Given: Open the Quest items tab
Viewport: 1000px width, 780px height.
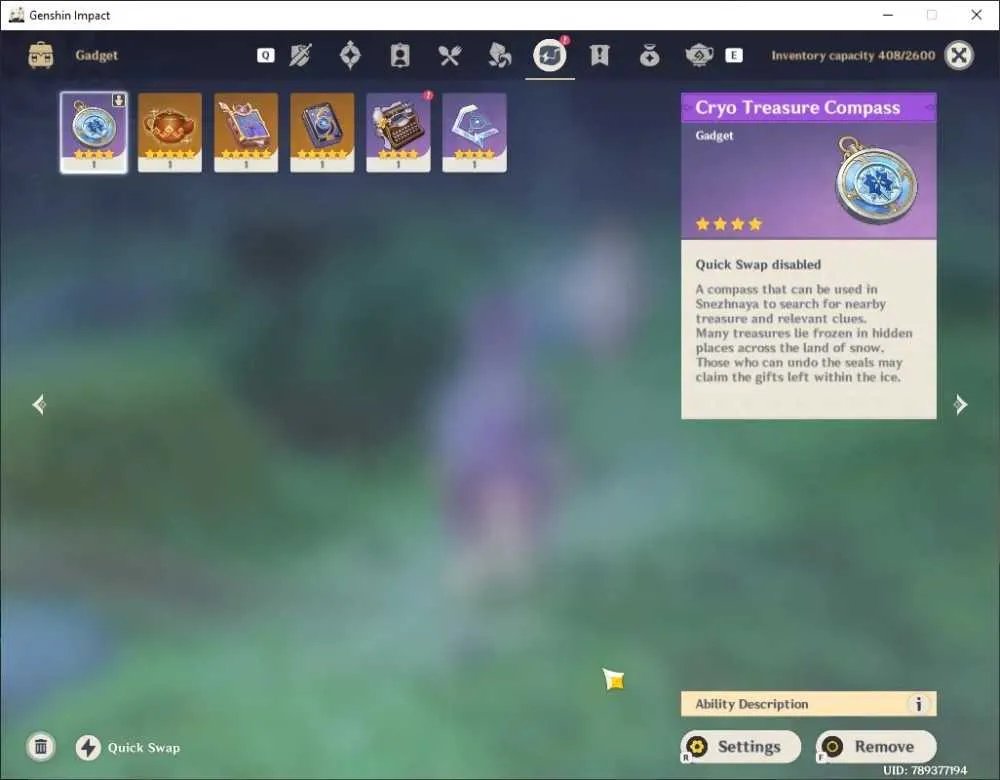Looking at the screenshot, I should 599,55.
